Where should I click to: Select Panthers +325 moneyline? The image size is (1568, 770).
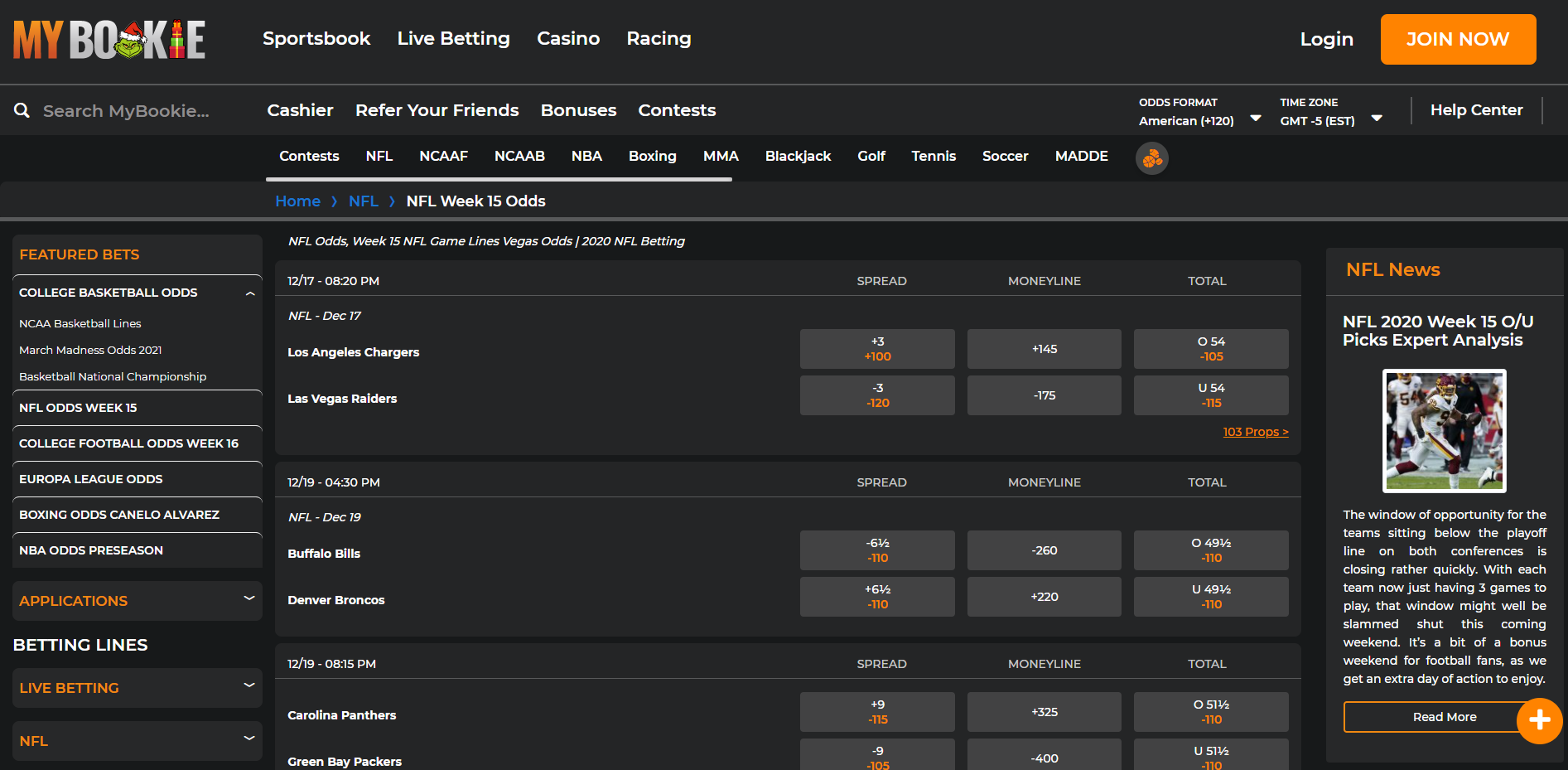[x=1044, y=712]
